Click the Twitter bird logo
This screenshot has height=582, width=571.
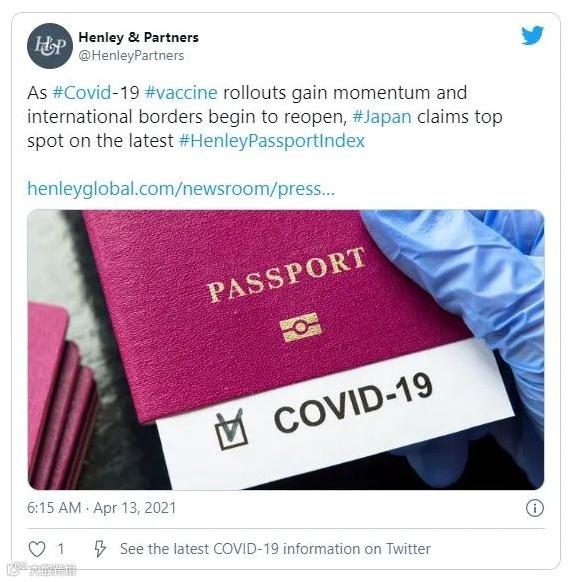(532, 36)
